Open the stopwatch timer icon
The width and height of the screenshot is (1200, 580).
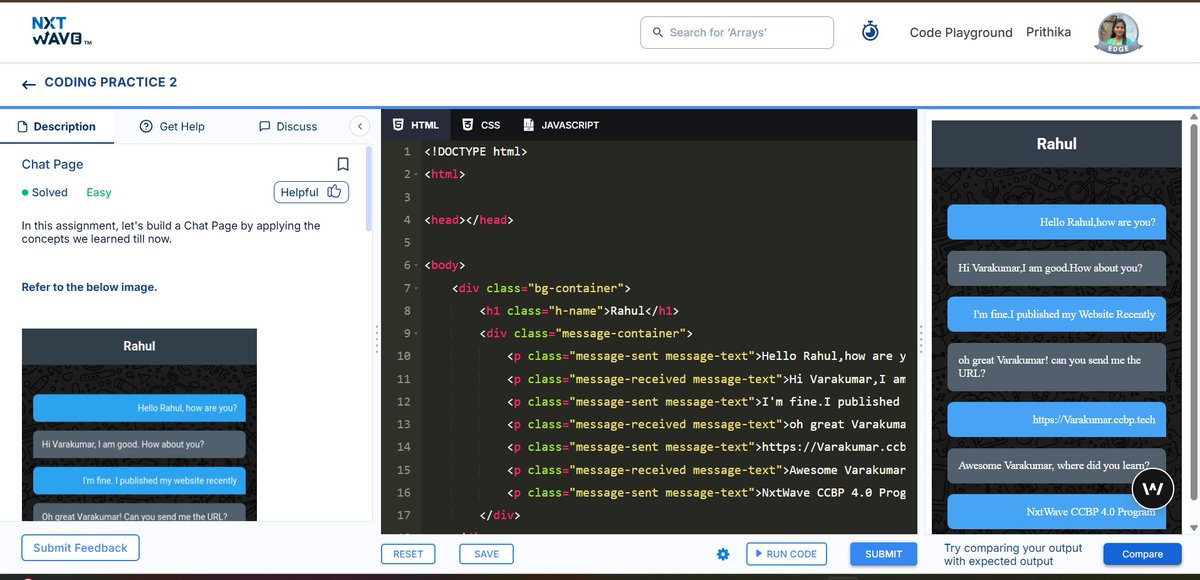870,32
